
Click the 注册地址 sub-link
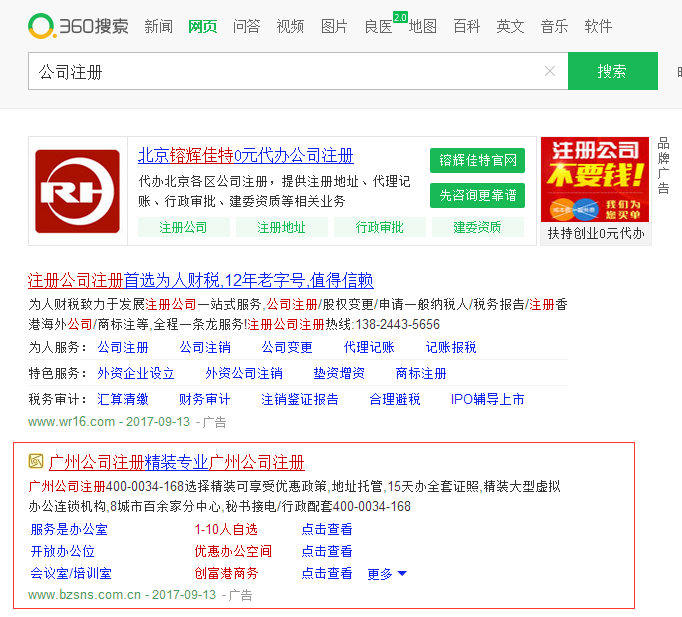click(x=281, y=227)
